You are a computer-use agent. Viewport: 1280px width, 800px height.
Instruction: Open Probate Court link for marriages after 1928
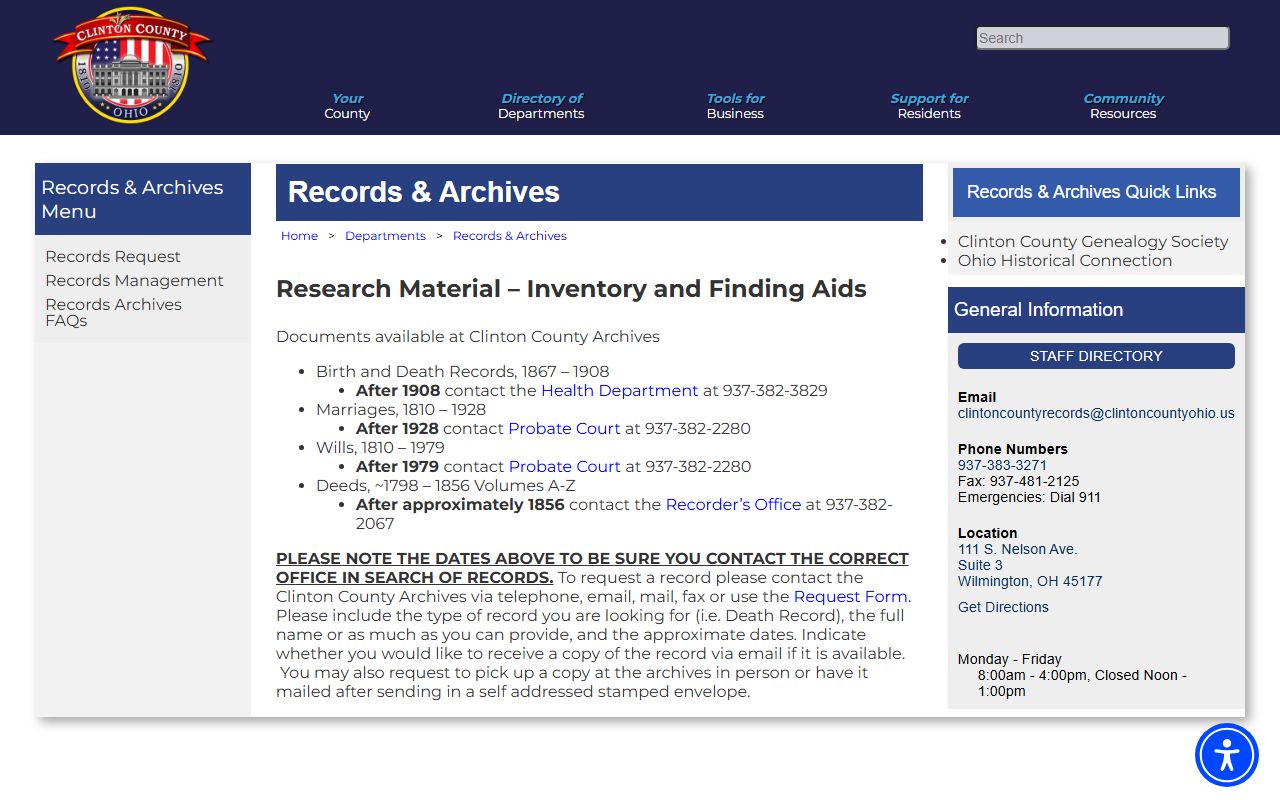tap(564, 429)
